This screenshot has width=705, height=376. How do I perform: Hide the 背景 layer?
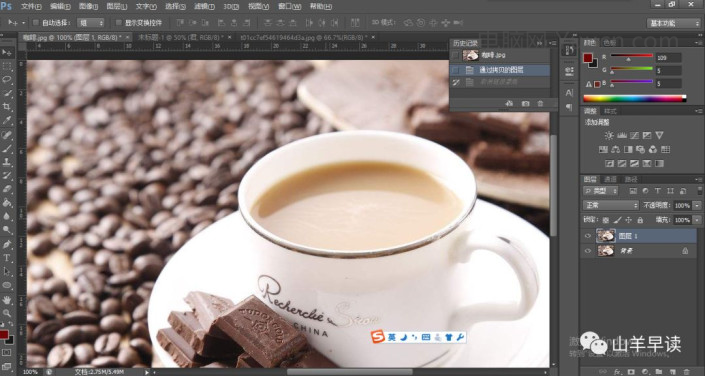[x=587, y=251]
